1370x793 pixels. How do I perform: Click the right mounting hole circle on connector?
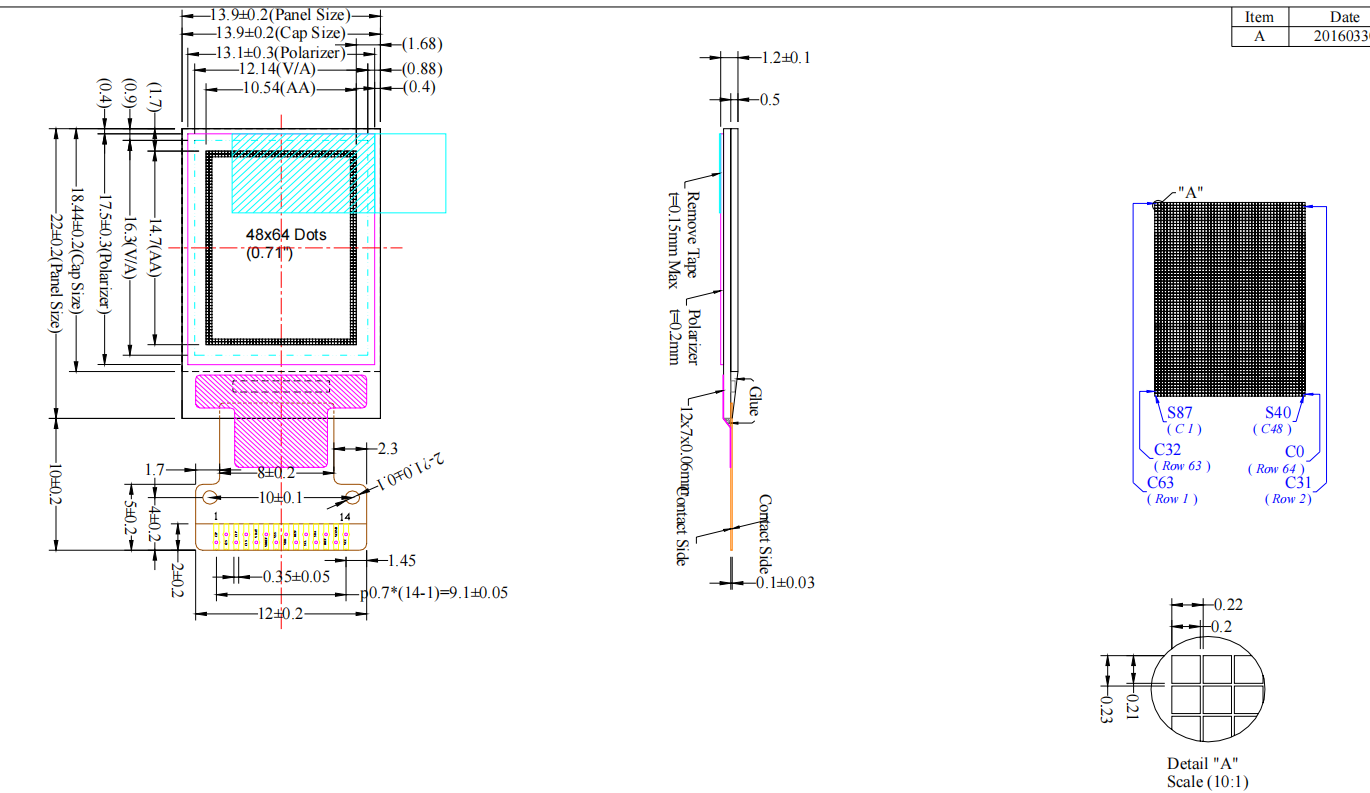[x=352, y=497]
